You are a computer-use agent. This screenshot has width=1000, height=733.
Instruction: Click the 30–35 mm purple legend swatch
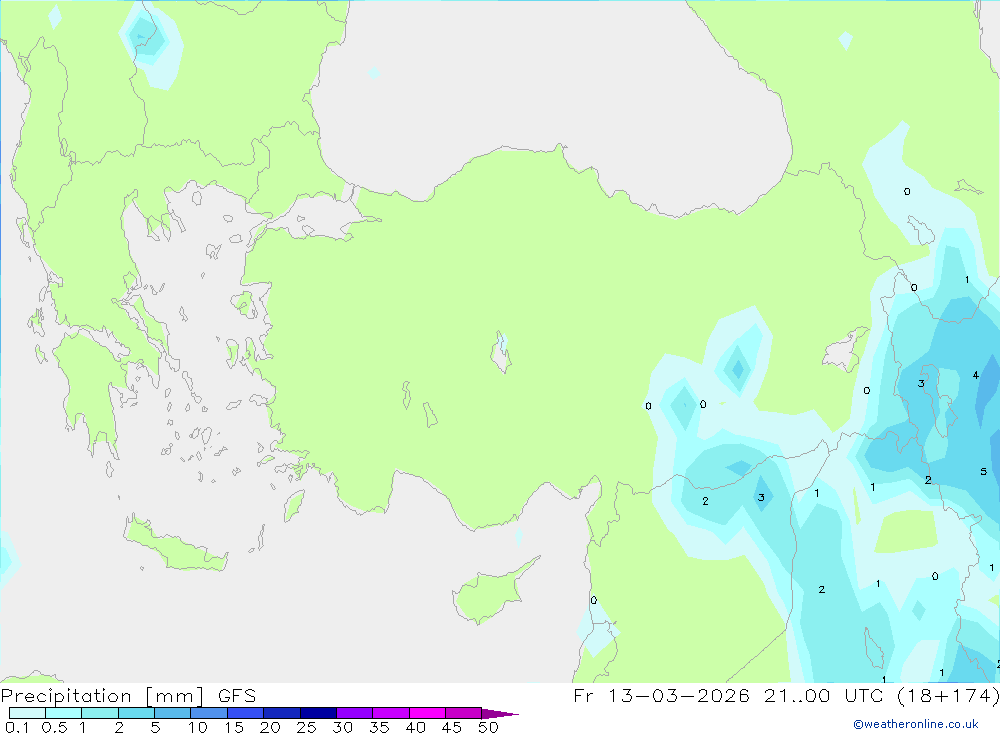click(x=355, y=713)
